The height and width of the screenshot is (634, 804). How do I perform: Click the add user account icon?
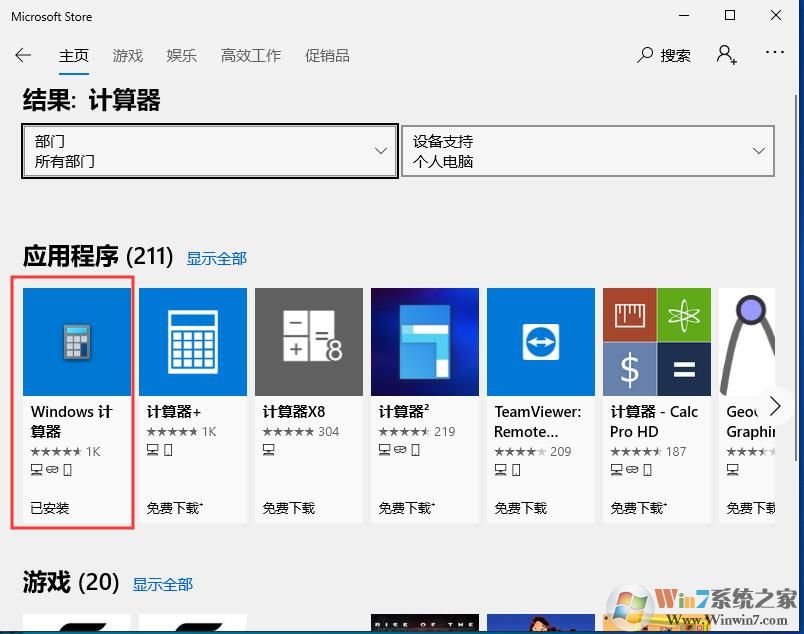(726, 55)
